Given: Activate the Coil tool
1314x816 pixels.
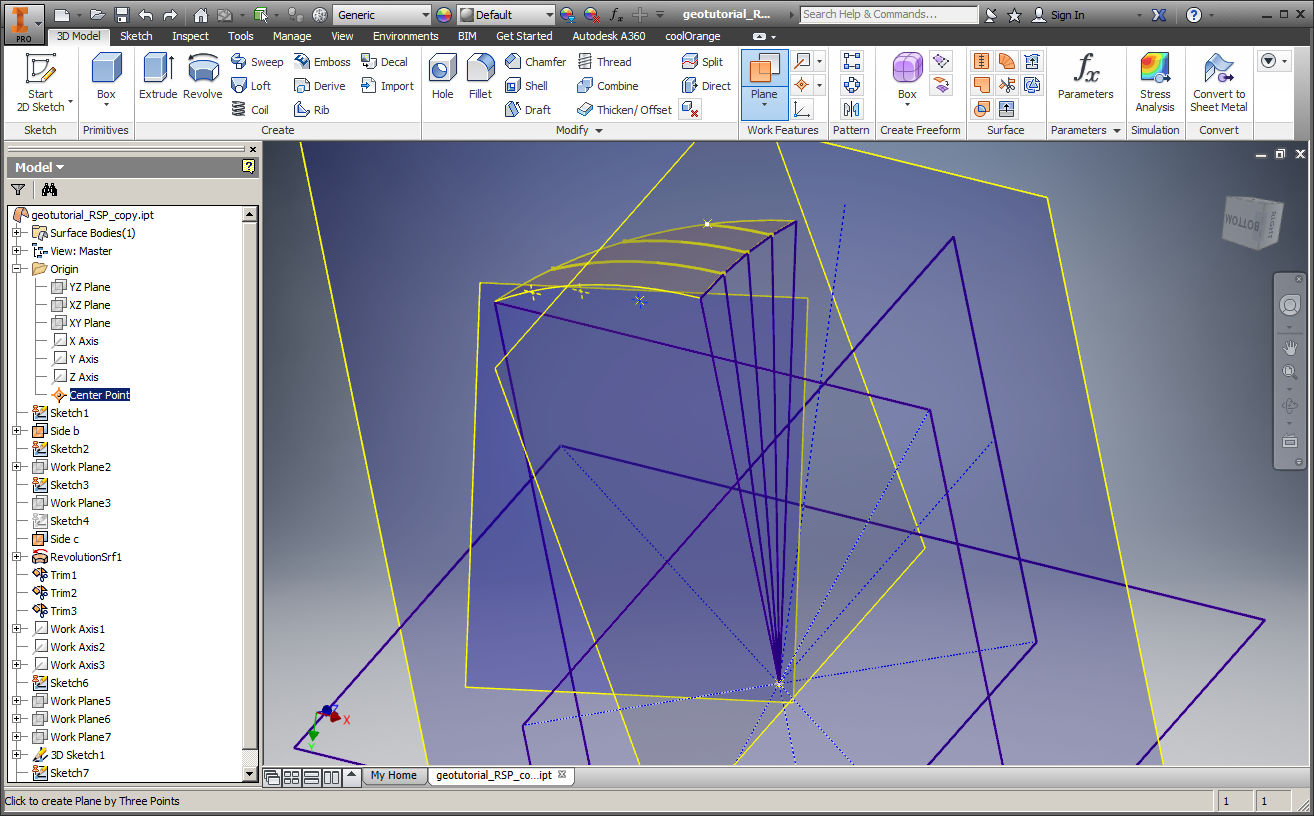Looking at the screenshot, I should [x=250, y=110].
